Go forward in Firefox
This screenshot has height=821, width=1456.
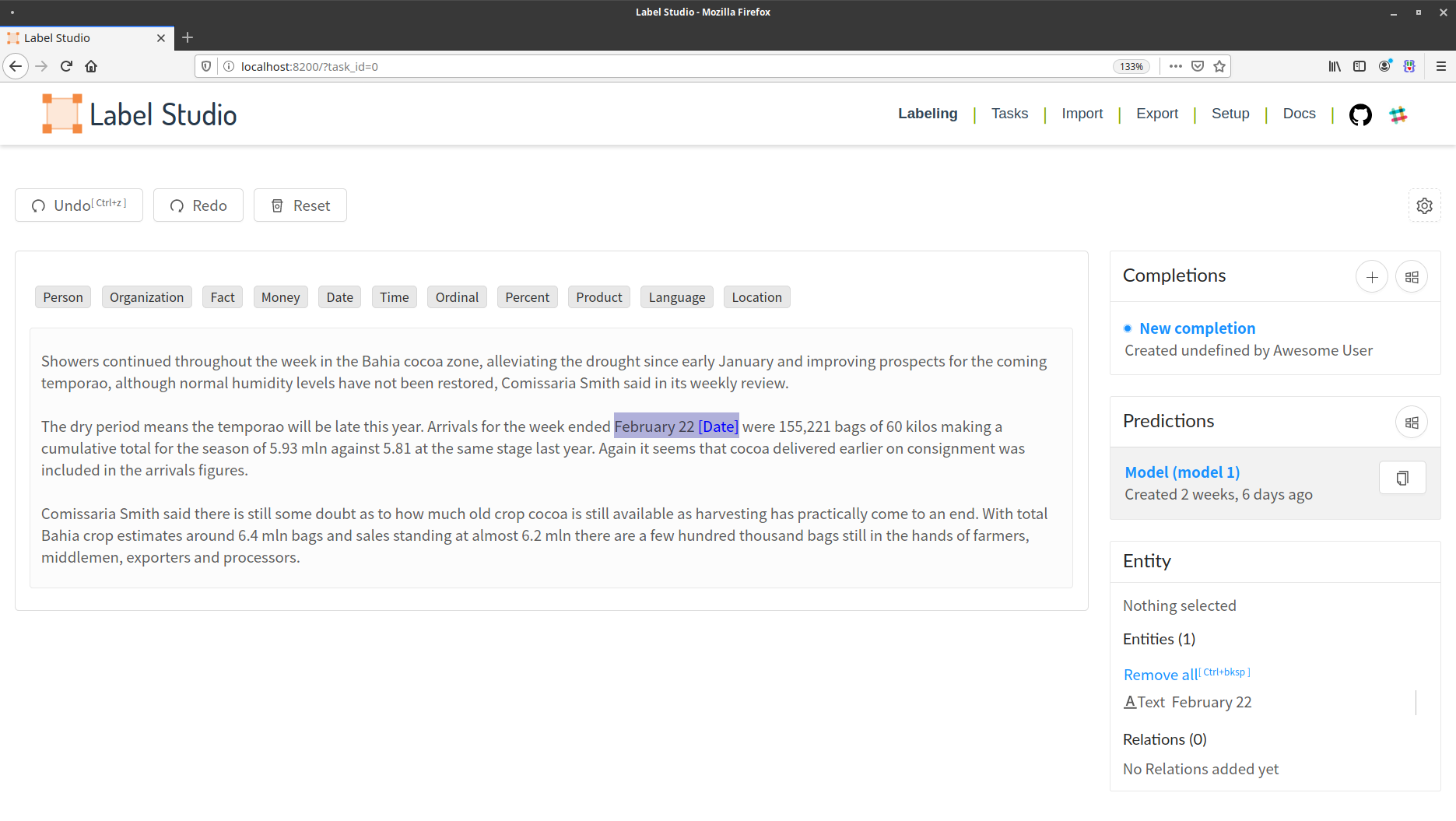pyautogui.click(x=41, y=66)
